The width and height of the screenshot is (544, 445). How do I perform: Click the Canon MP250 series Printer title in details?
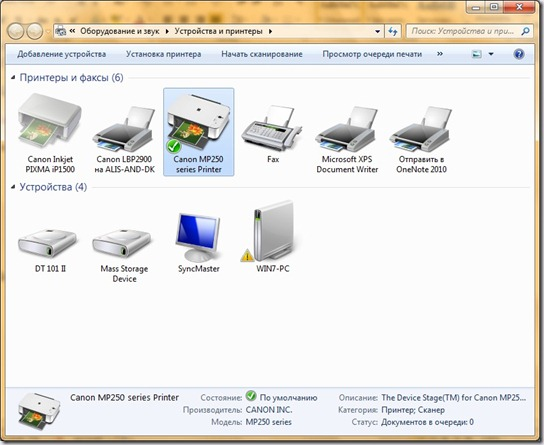coord(124,397)
